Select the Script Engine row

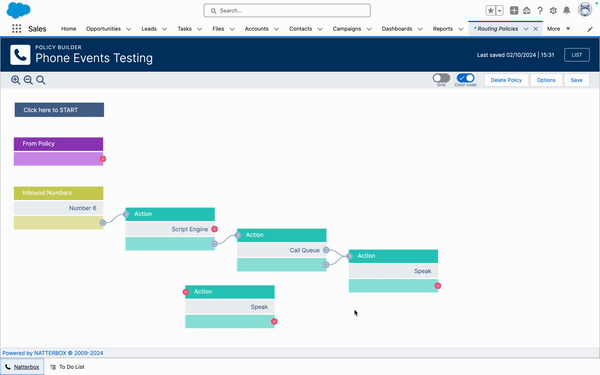coord(170,229)
